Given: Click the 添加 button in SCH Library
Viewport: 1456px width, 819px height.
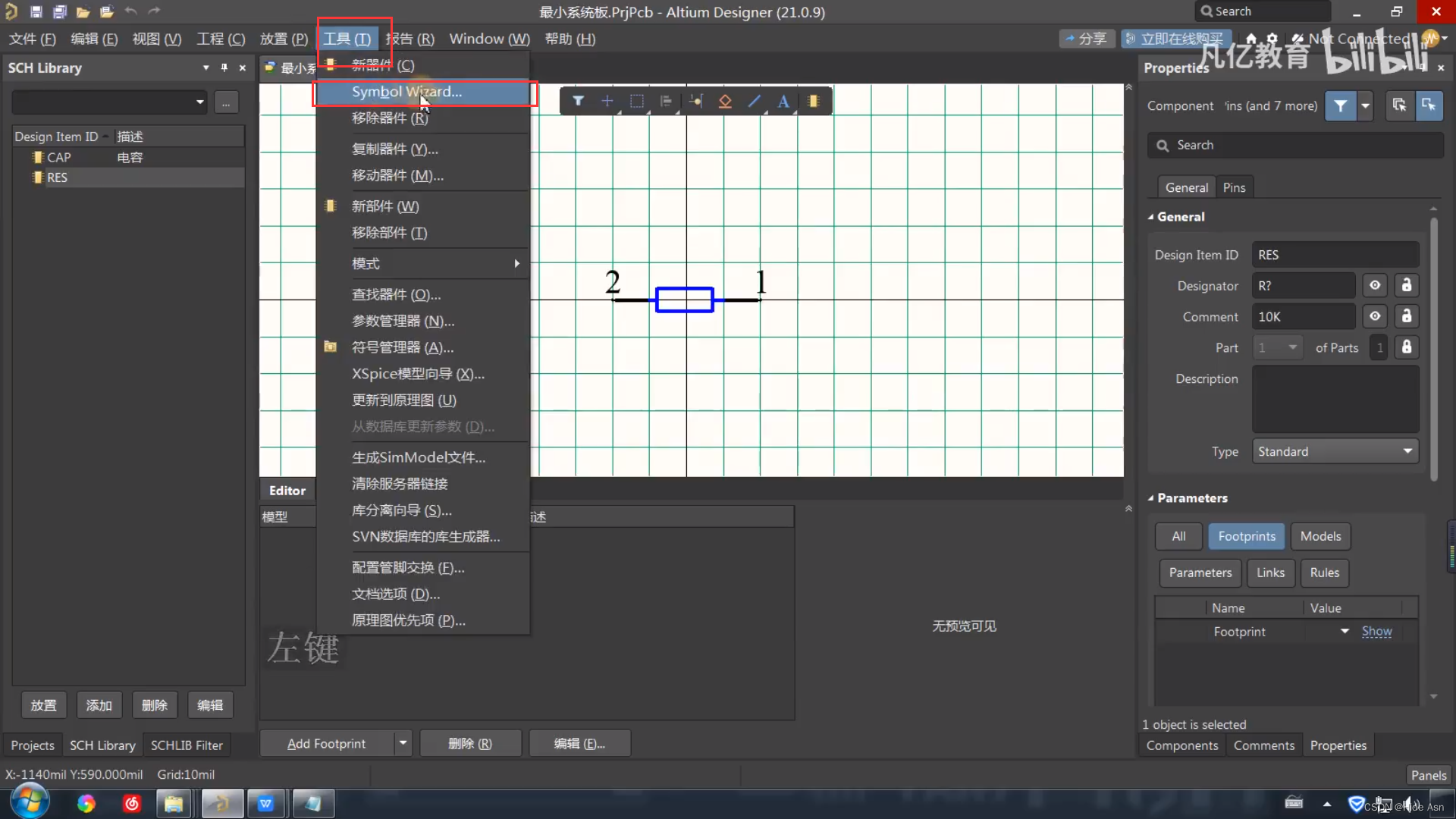Looking at the screenshot, I should point(99,705).
